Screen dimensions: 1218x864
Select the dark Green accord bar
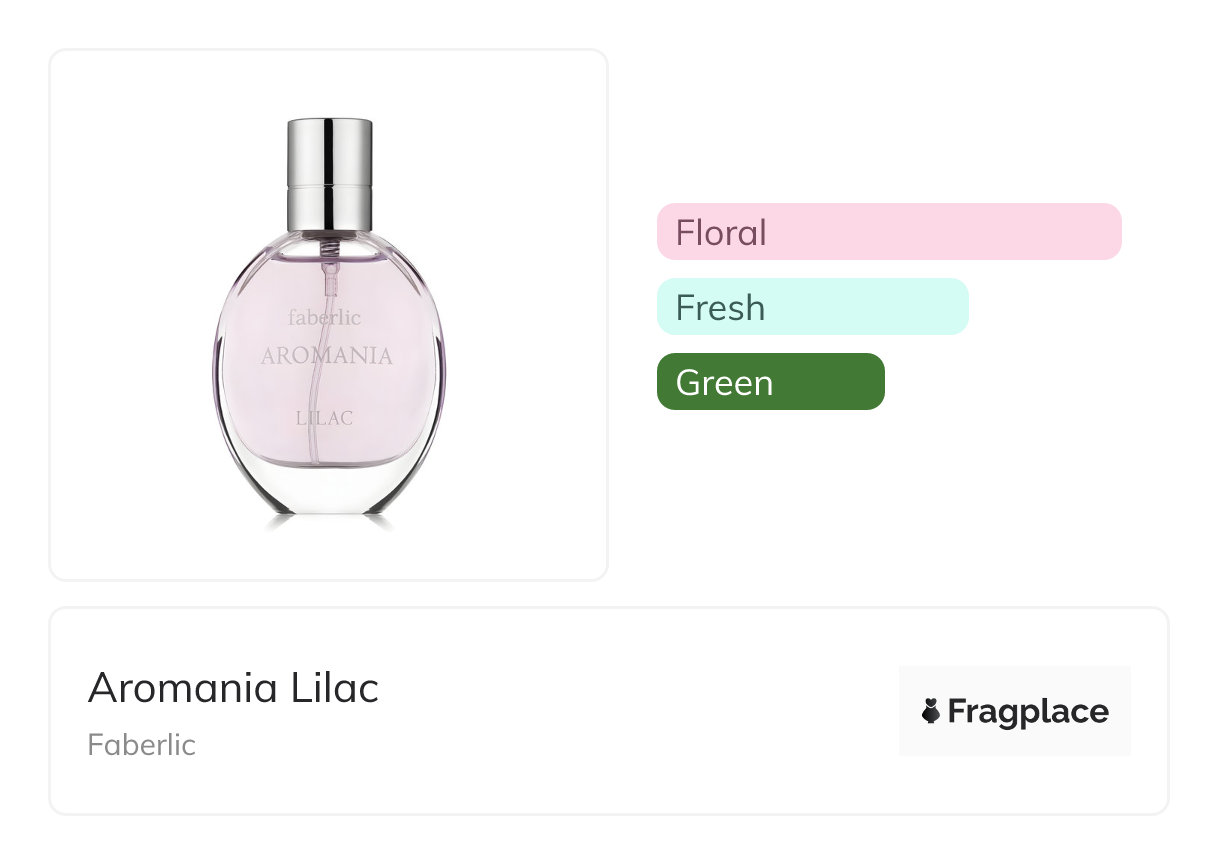tap(820, 382)
